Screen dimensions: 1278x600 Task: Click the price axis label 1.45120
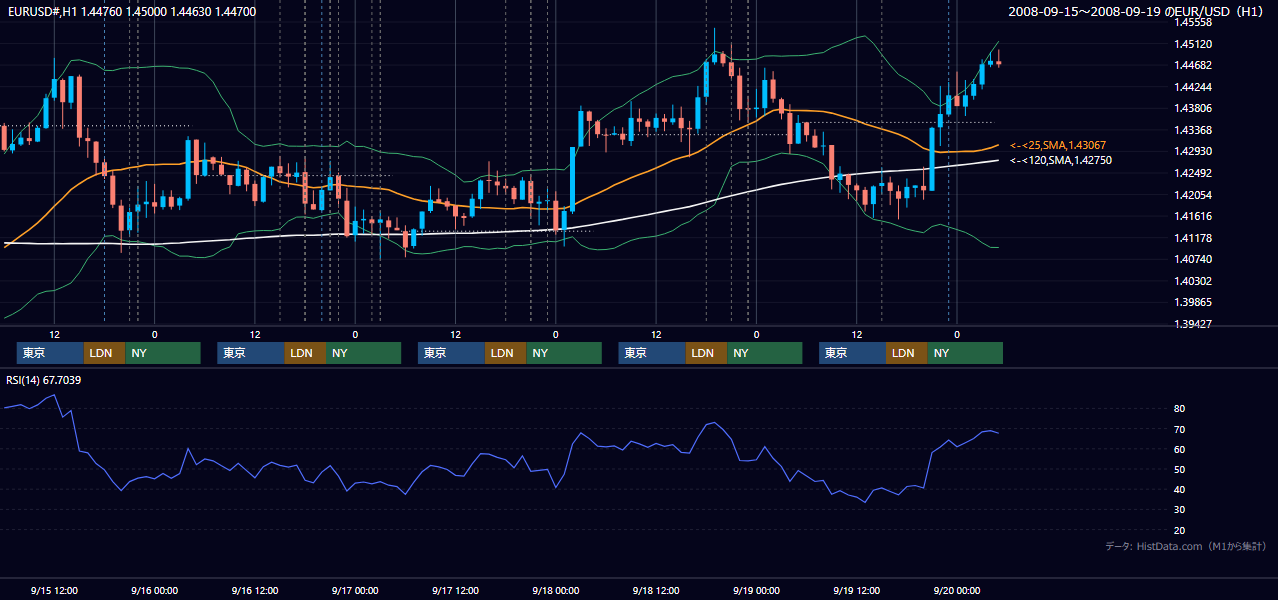[1192, 44]
